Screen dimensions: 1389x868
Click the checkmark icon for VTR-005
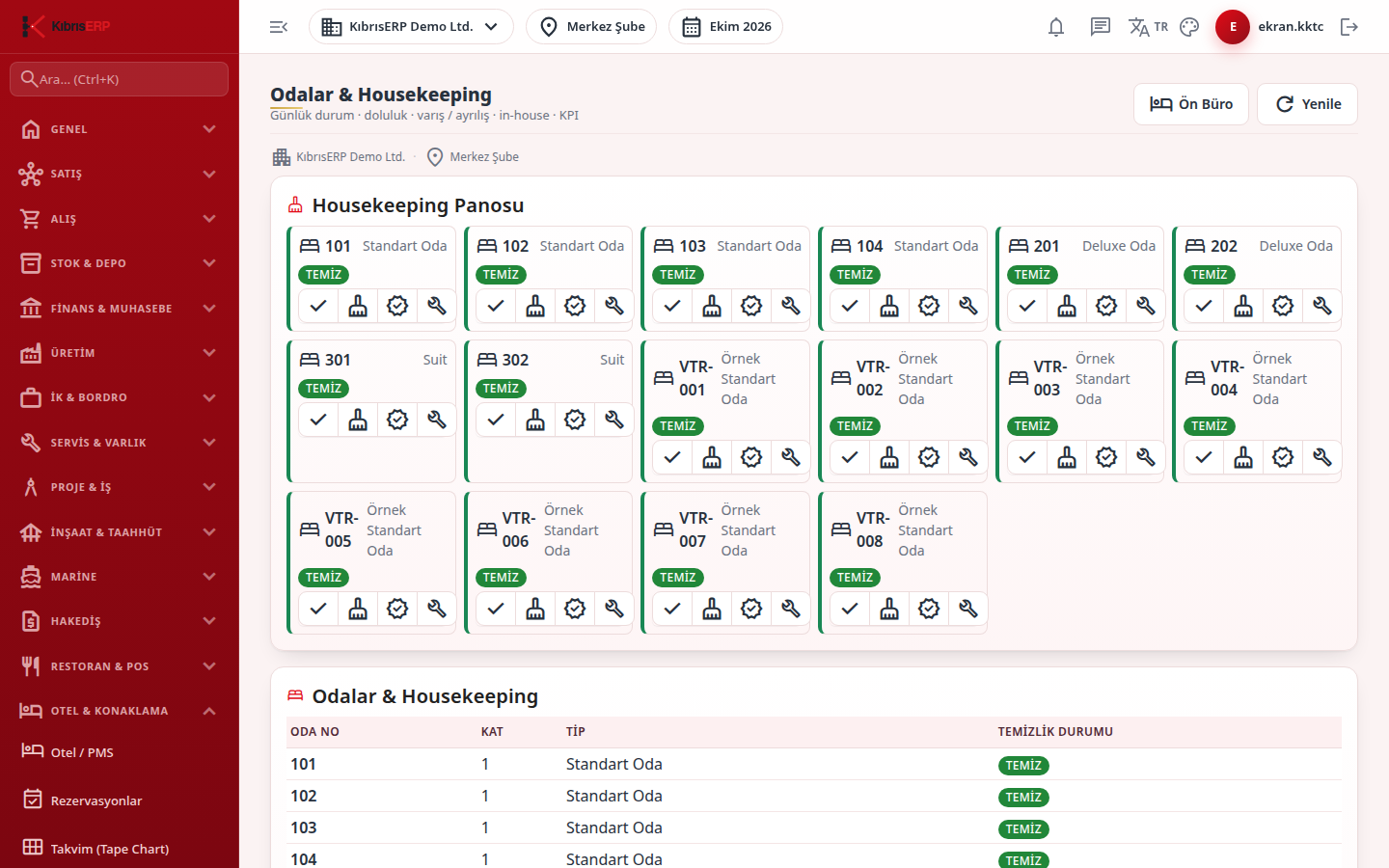[318, 609]
